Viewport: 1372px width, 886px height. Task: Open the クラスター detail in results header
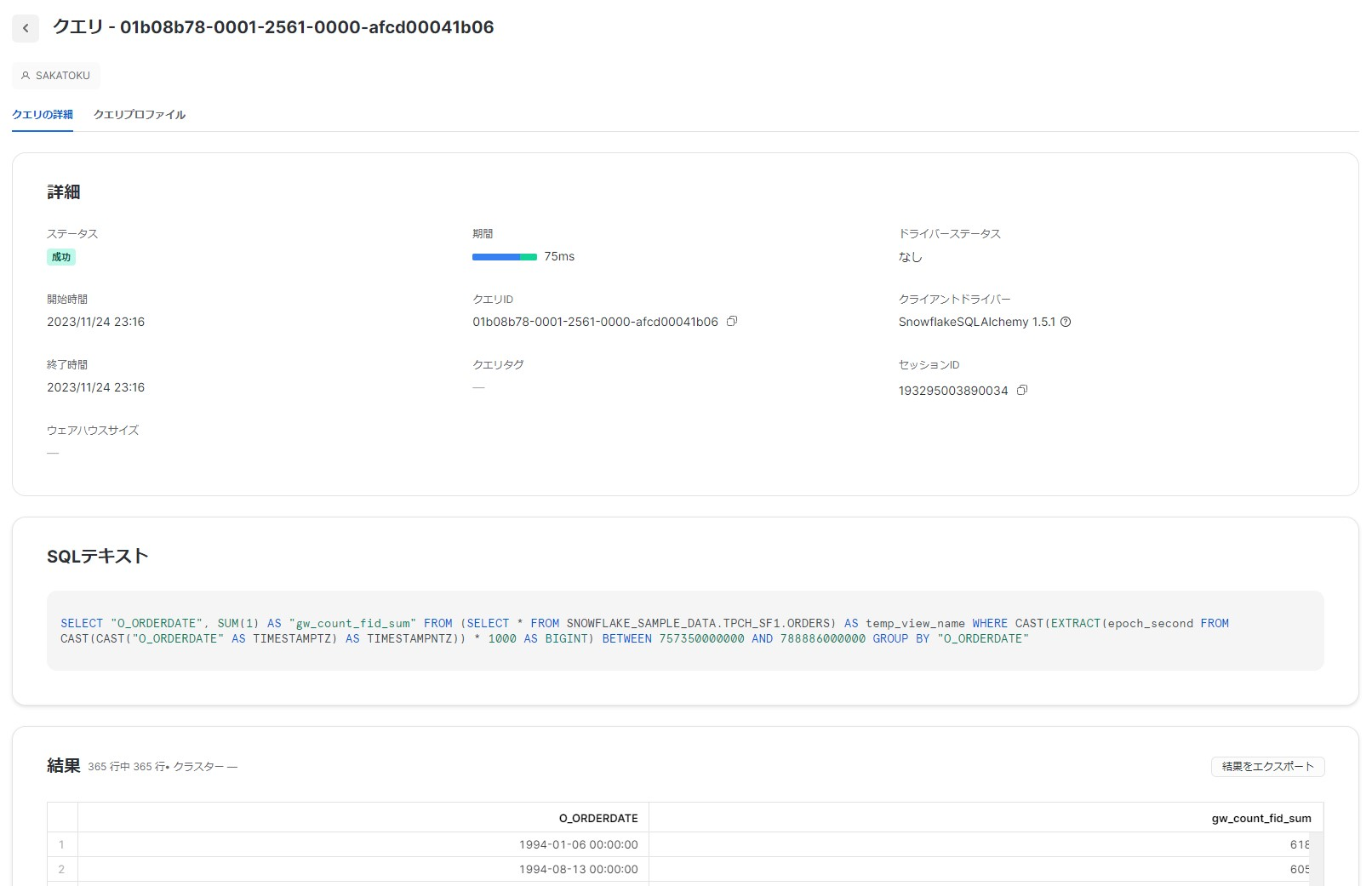click(197, 766)
